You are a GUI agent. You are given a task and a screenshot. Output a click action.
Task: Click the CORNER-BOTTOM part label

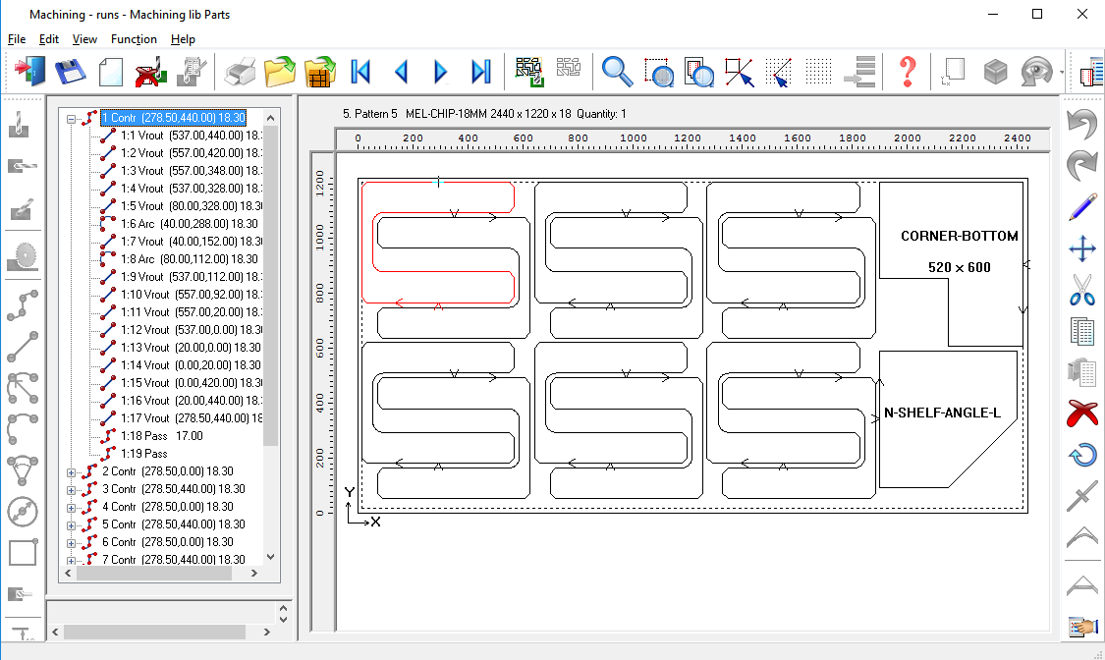tap(959, 237)
